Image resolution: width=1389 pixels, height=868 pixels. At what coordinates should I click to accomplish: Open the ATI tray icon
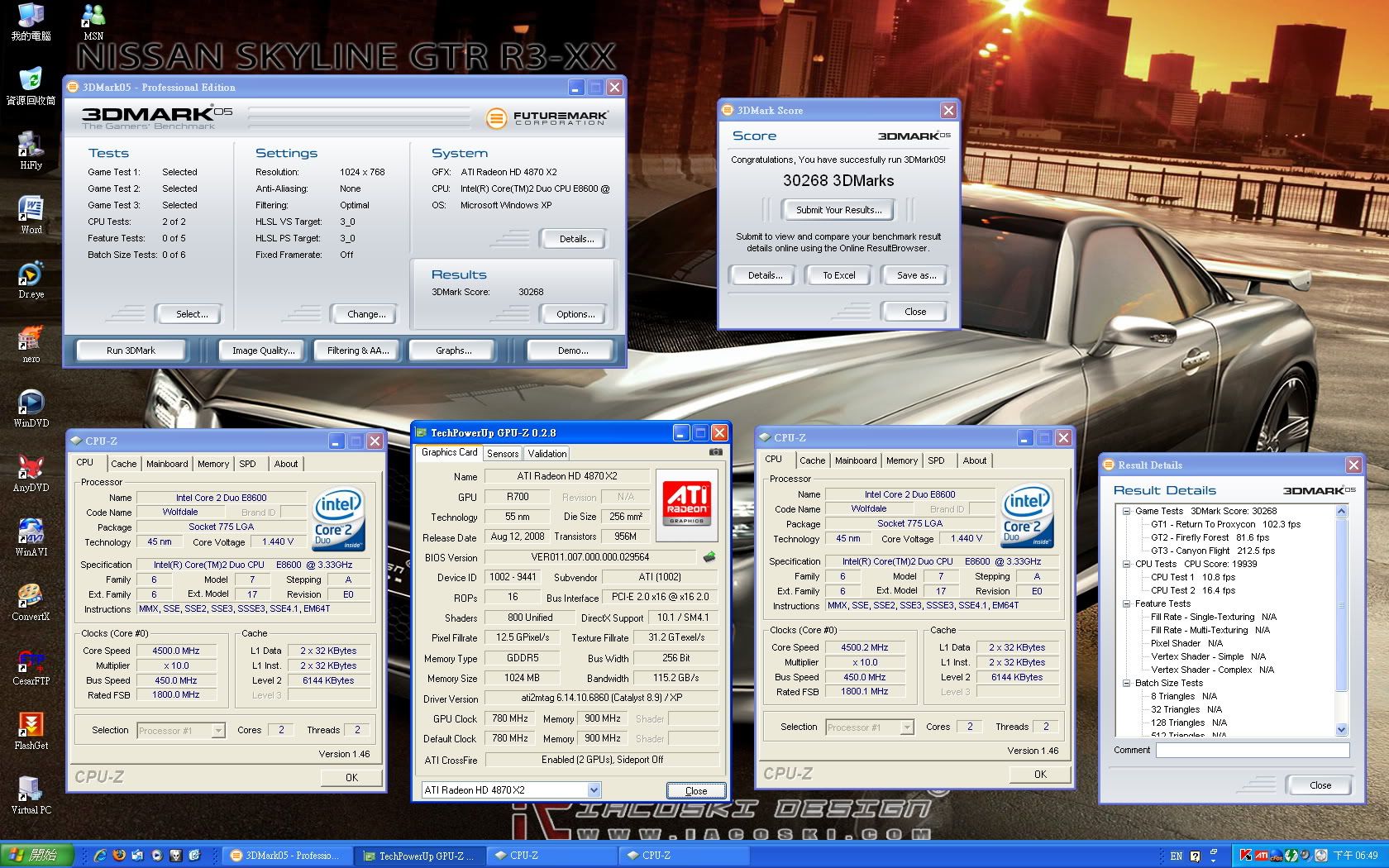coord(1263,856)
